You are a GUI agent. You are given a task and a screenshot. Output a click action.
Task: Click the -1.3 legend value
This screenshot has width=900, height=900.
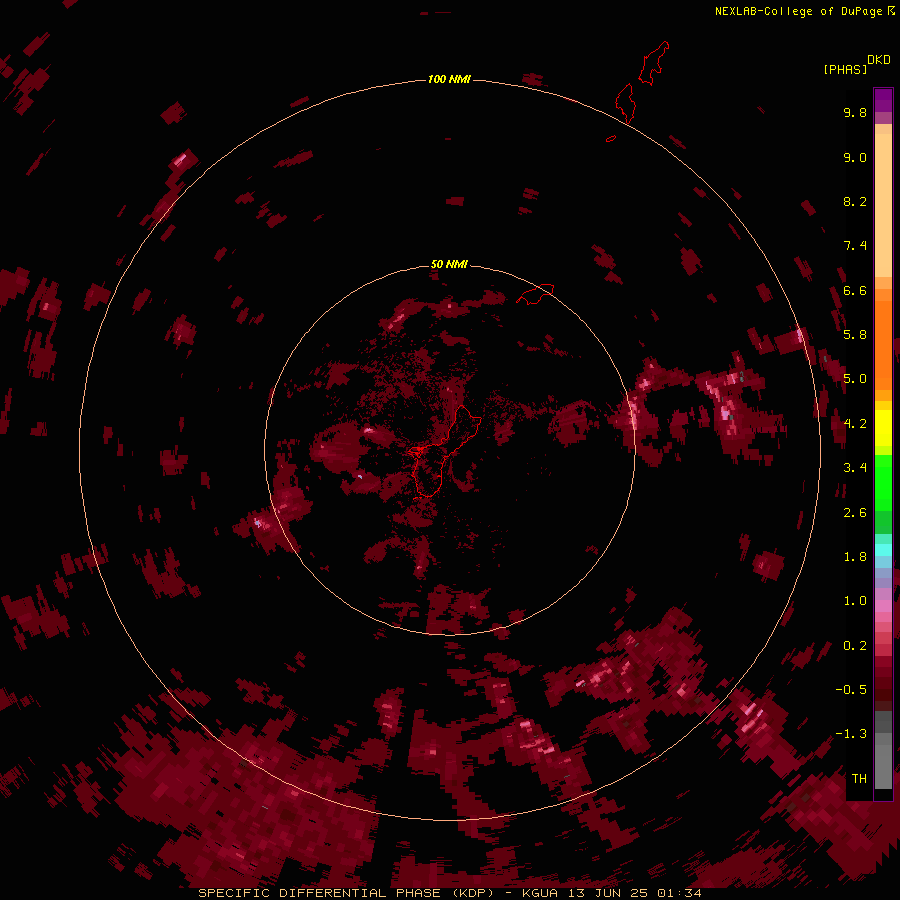point(851,734)
